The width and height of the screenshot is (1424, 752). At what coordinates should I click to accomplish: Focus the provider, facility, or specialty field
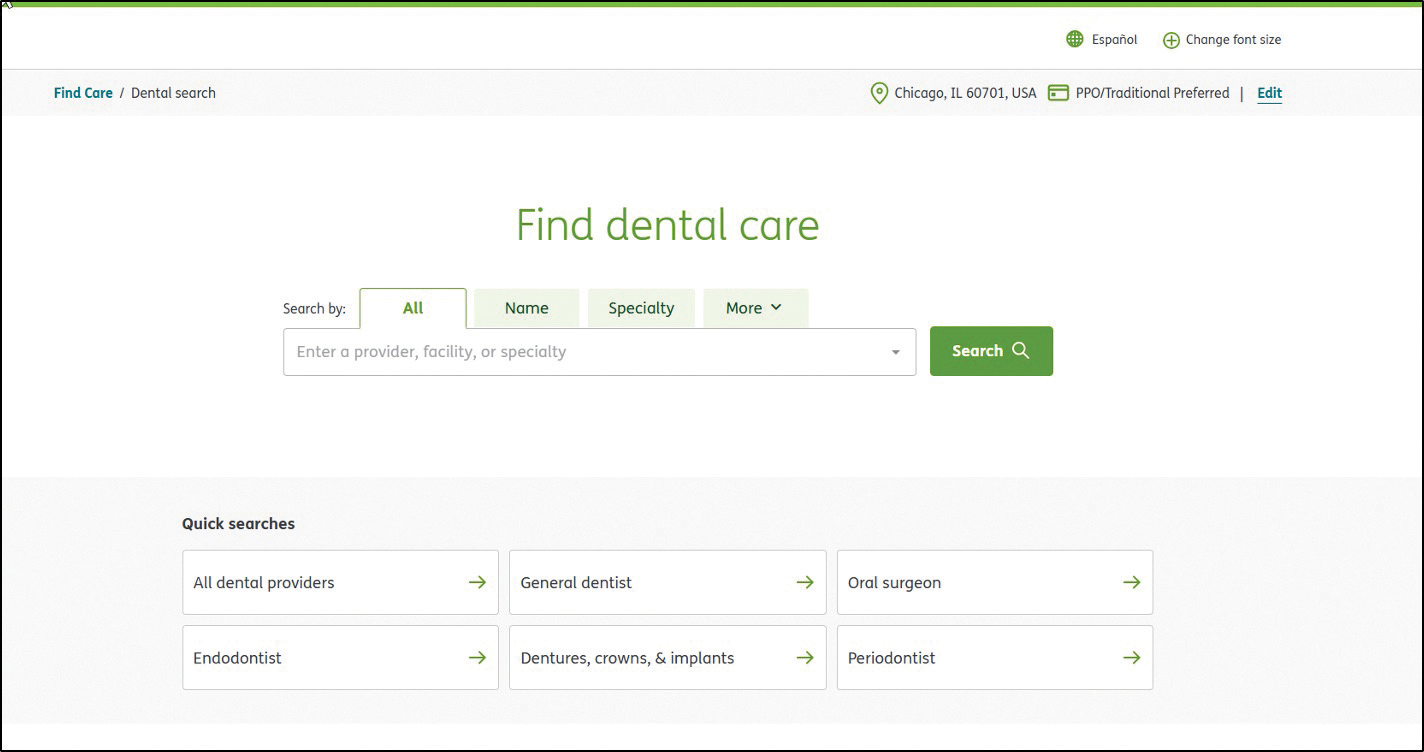tap(599, 352)
